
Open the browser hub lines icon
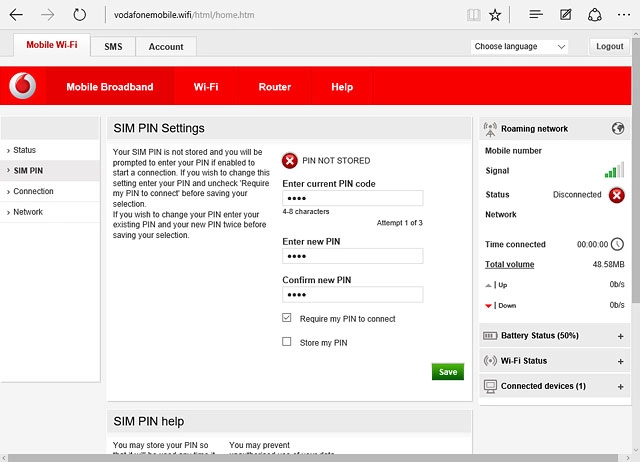pyautogui.click(x=536, y=15)
